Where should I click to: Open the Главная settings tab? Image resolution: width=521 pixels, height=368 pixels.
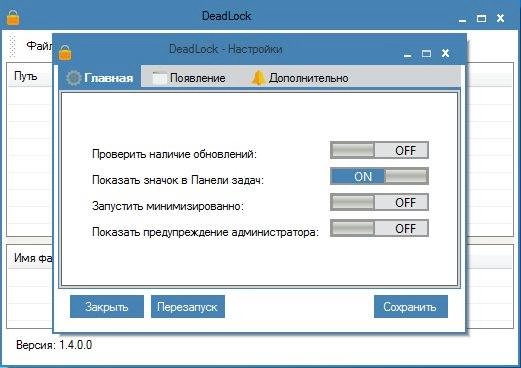point(100,77)
